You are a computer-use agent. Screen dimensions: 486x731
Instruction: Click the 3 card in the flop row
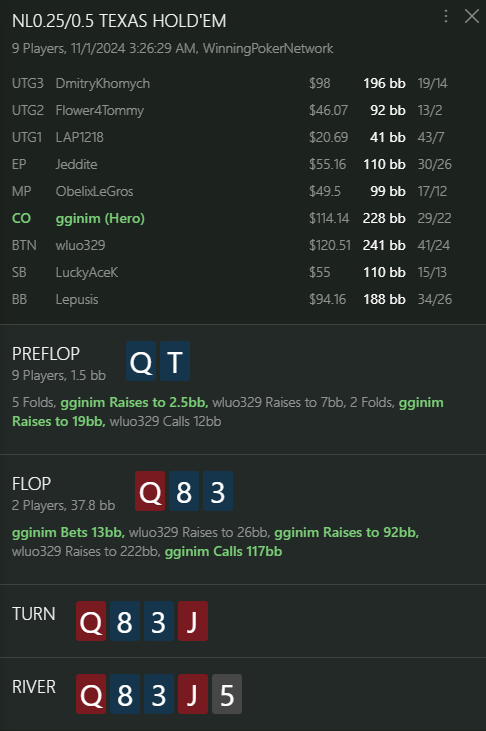(218, 491)
